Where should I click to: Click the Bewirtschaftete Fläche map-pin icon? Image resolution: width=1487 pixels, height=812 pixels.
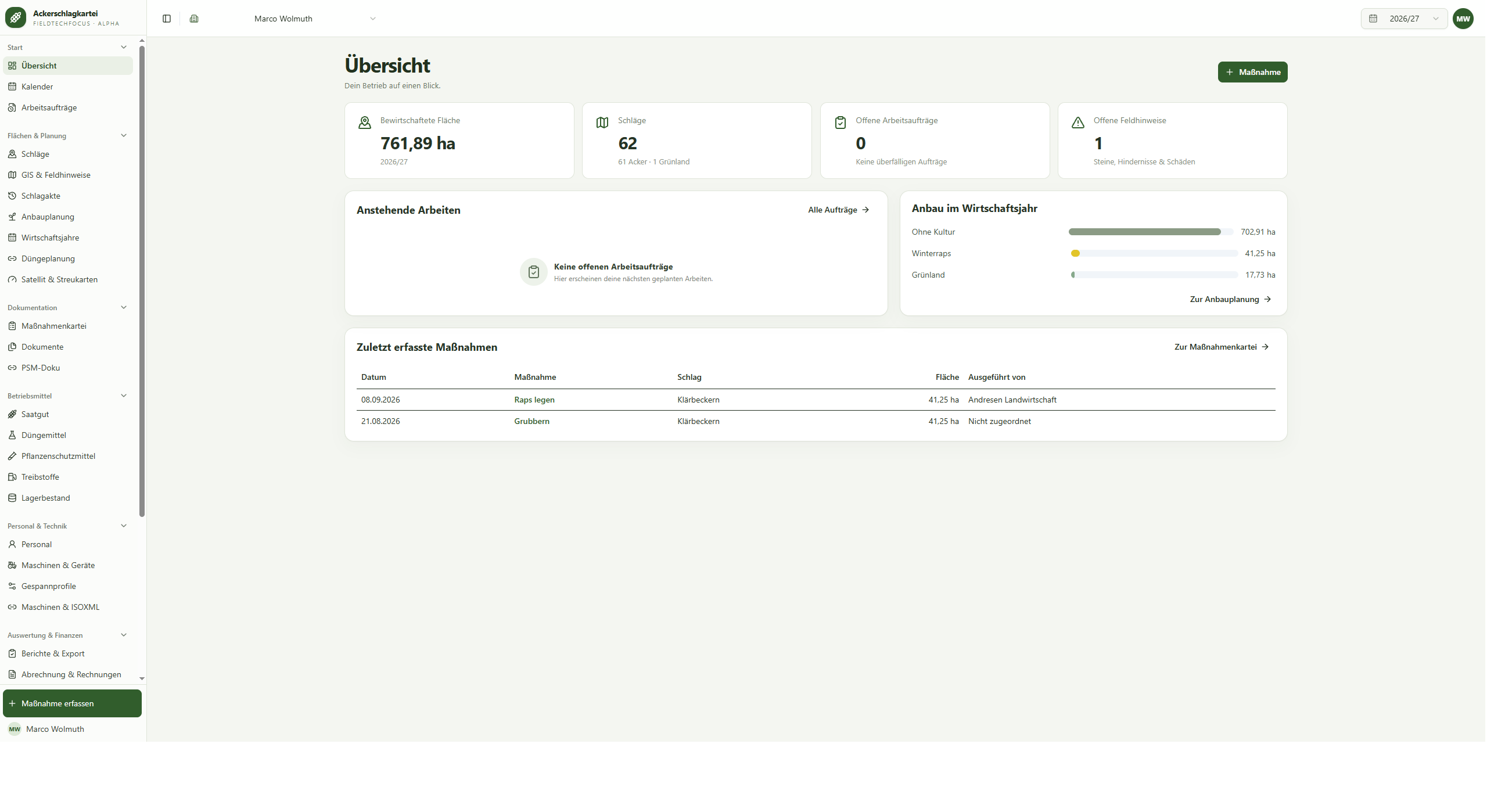(365, 123)
